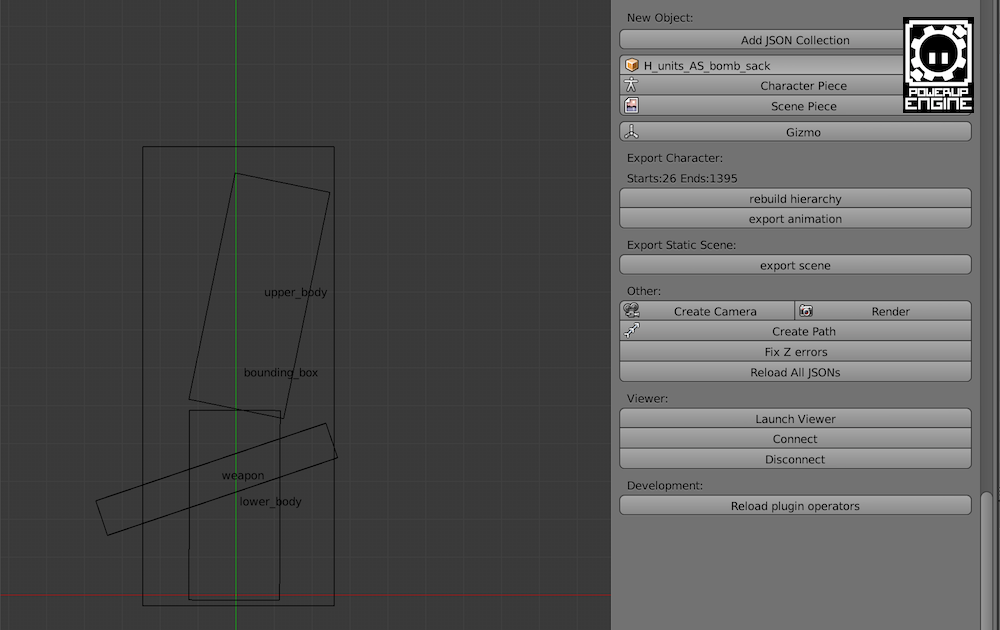The image size is (1000, 630).
Task: Select the upper_body label in viewport
Action: [295, 292]
